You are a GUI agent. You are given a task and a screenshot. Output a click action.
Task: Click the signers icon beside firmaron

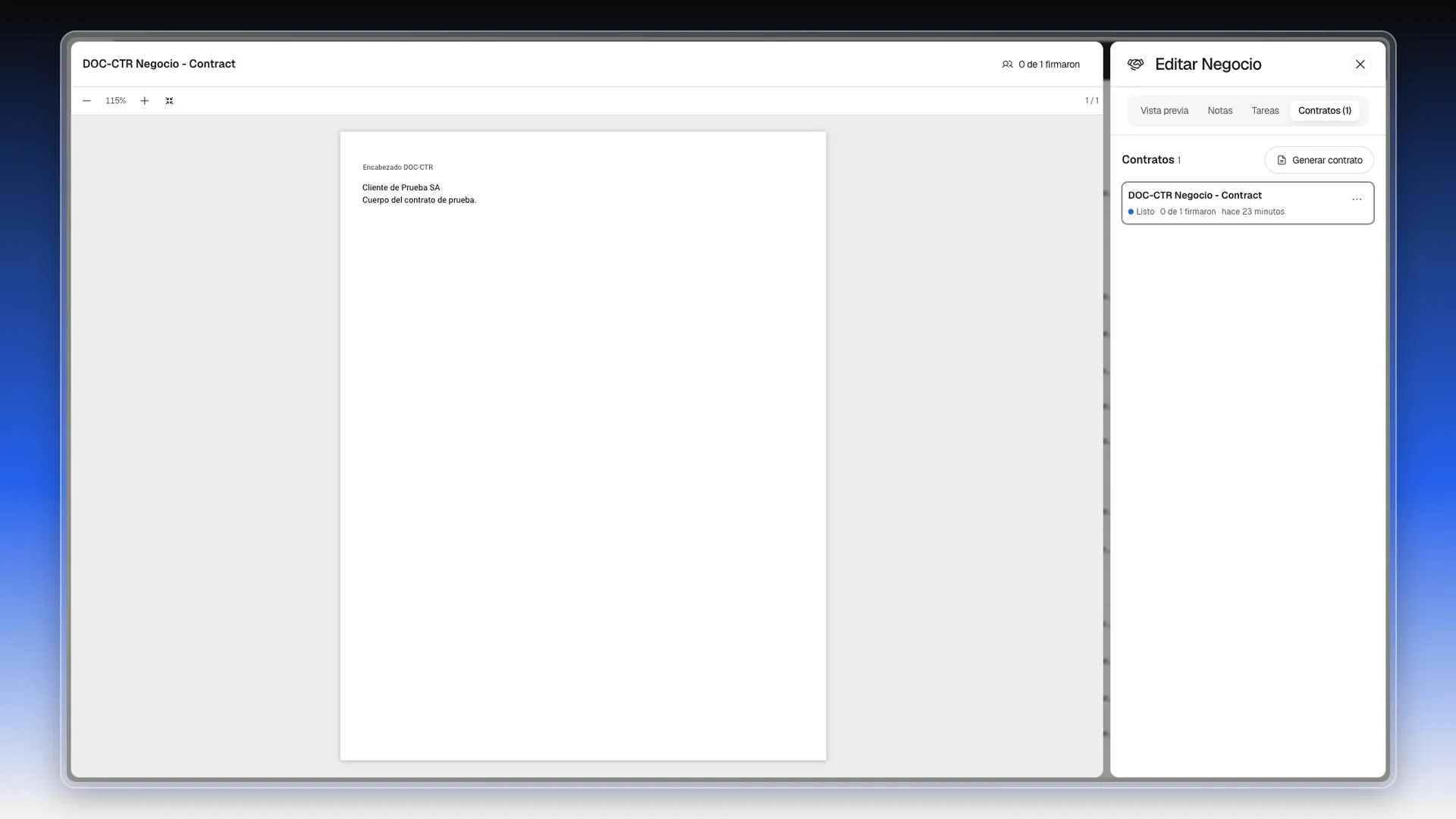[x=1007, y=64]
